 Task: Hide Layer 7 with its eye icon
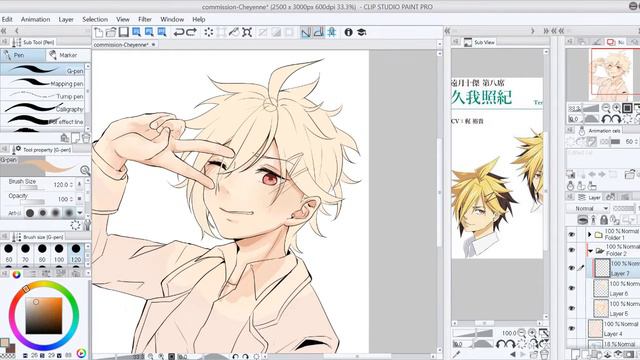pos(571,268)
